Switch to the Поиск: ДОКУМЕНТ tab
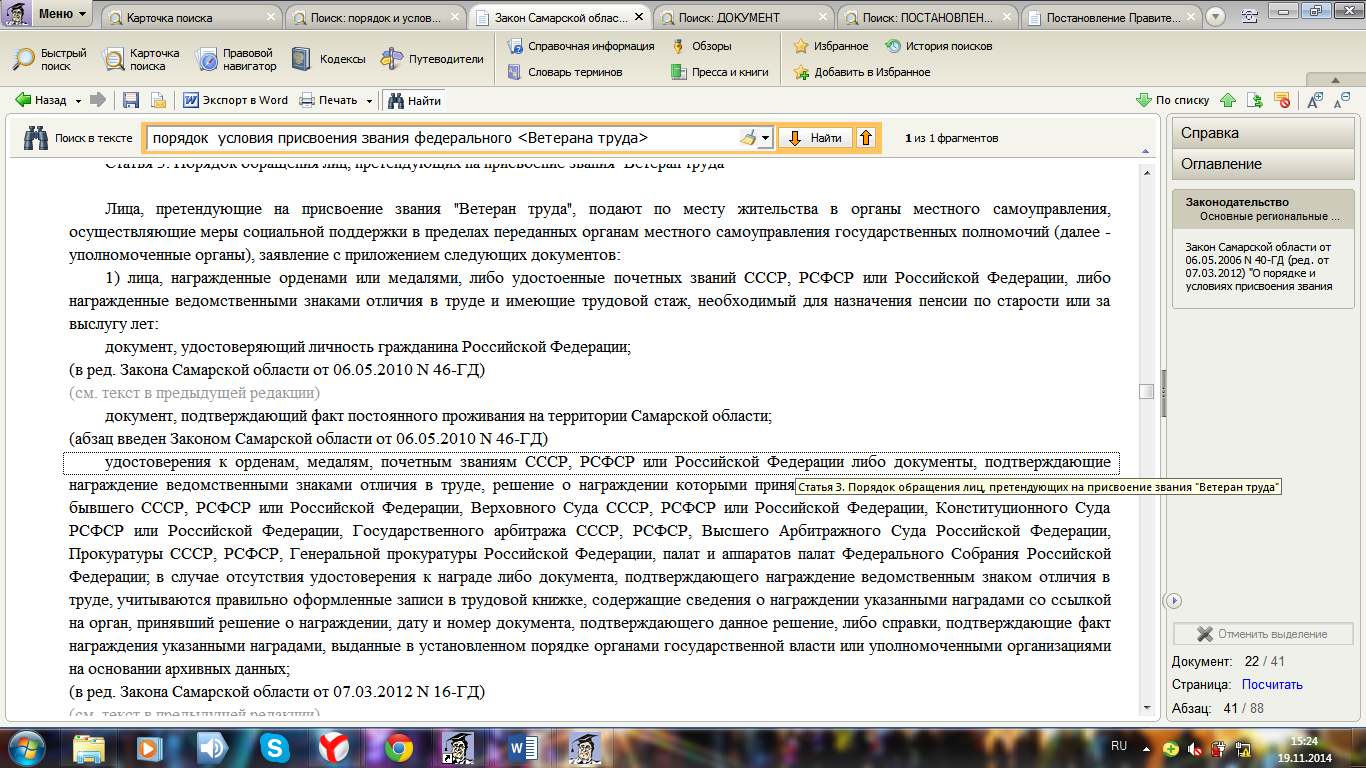This screenshot has width=1366, height=768. point(742,18)
